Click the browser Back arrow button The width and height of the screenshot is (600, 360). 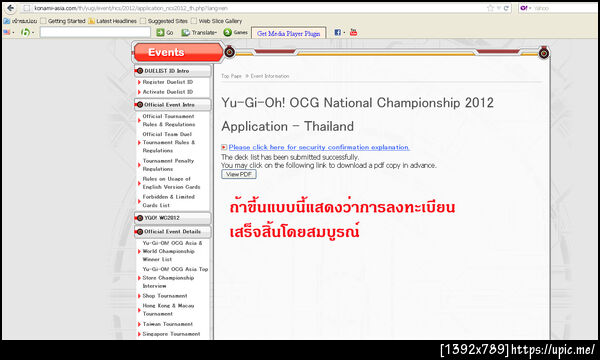[10, 8]
